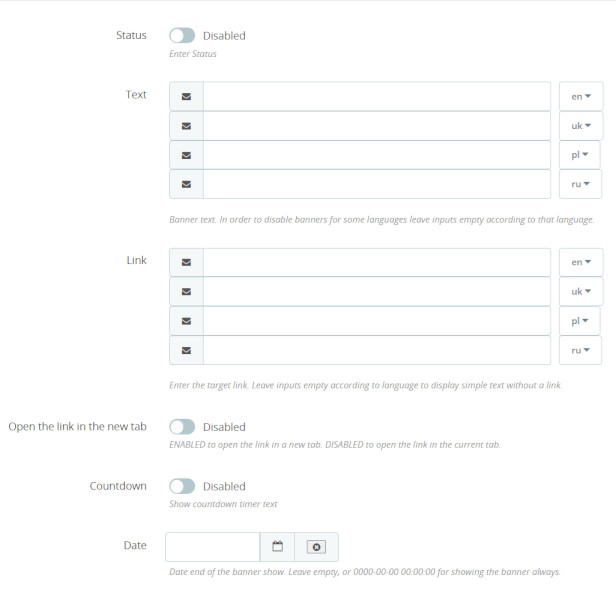Click the envelope icon of the English Text field
The image size is (616, 599).
[x=186, y=97]
